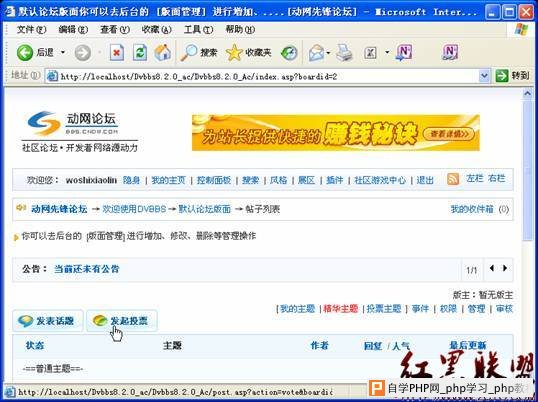Click the 精华主题 link
Viewport: 538px width, 402px height.
point(341,309)
